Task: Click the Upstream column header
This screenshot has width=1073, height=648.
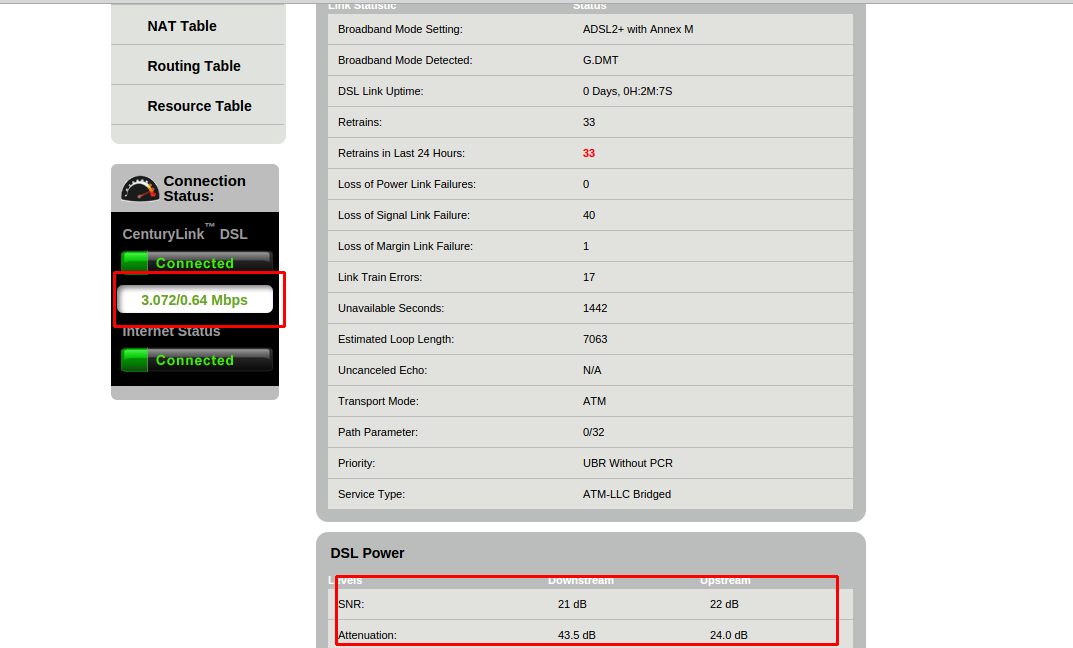Action: [x=725, y=580]
